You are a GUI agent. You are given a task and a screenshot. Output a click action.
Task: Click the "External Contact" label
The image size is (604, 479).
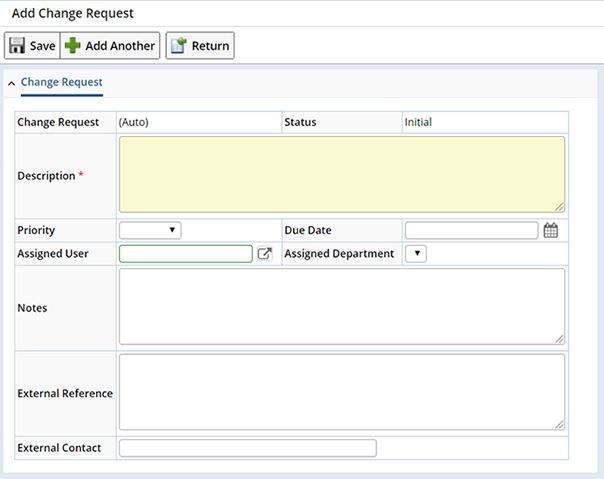pos(59,448)
